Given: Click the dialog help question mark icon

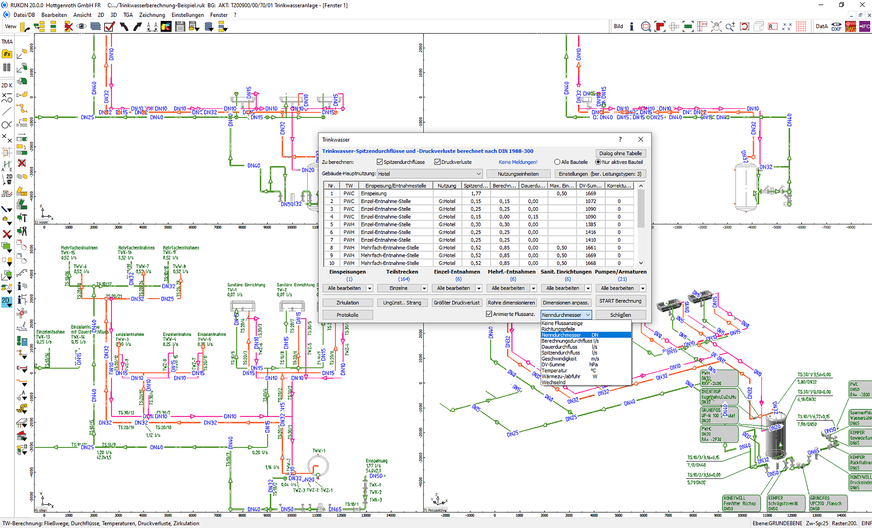Looking at the screenshot, I should click(x=619, y=140).
